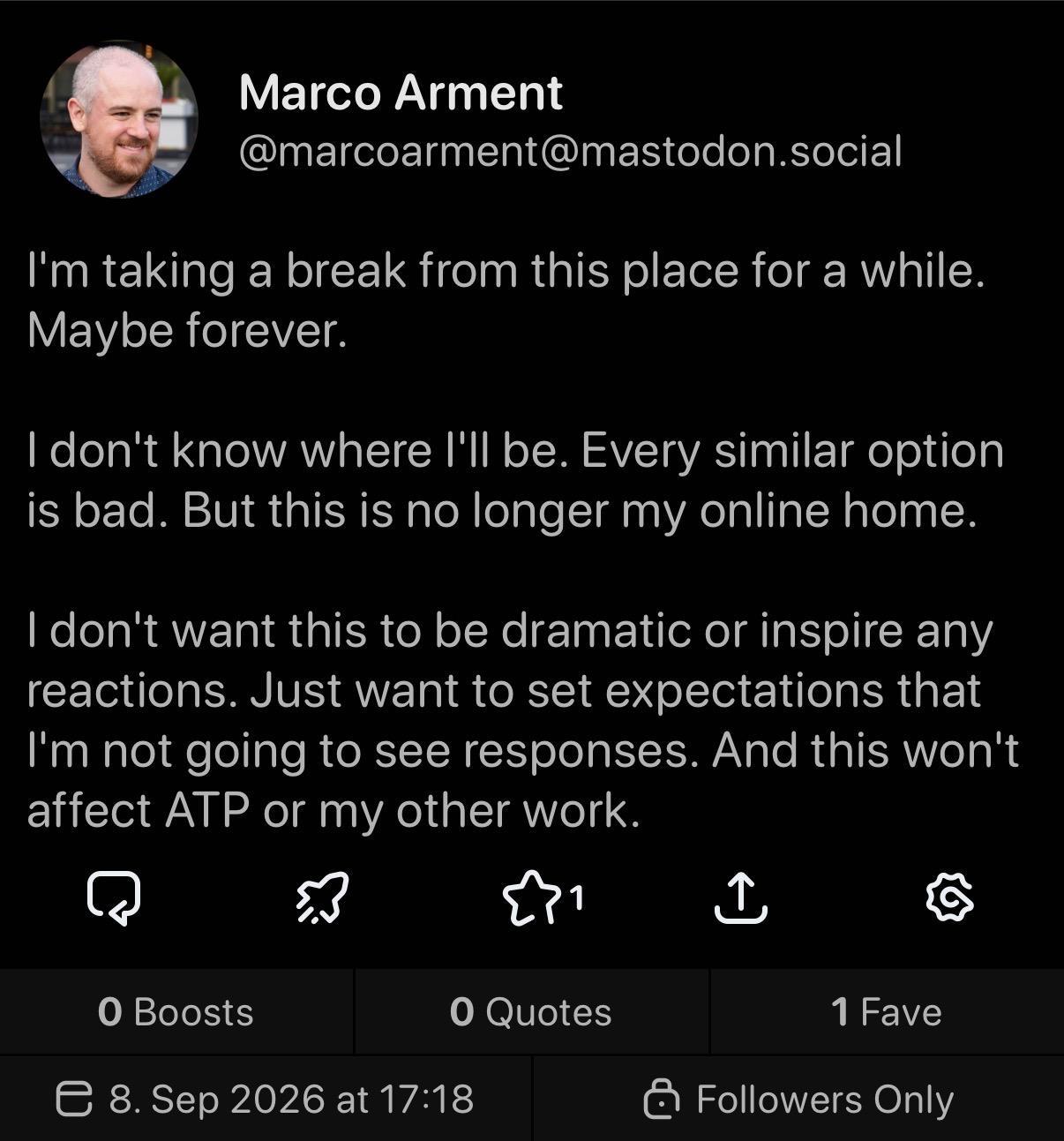Image resolution: width=1064 pixels, height=1141 pixels.
Task: Favorite the post with the star icon
Action: (529, 897)
